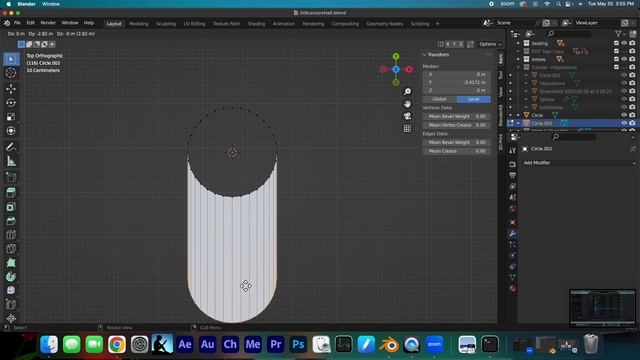Viewport: 640px width, 360px height.
Task: Toggle Z axis mirror in header
Action: click(x=461, y=44)
